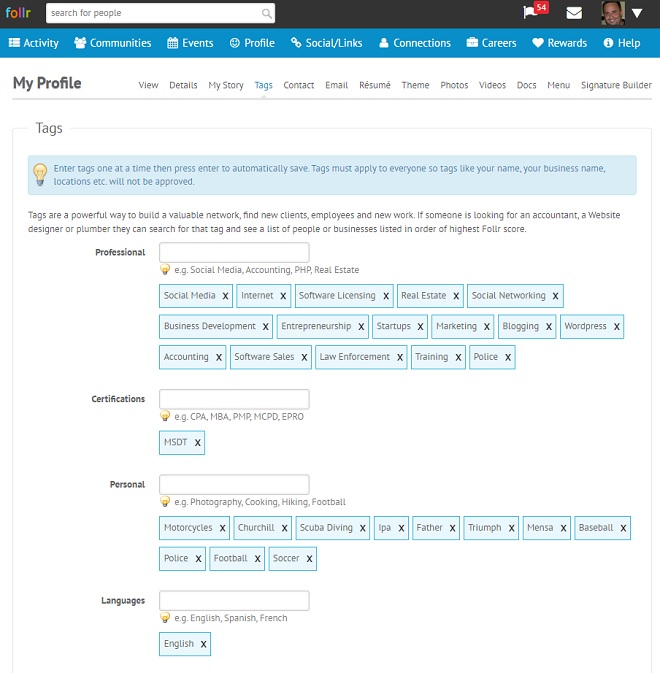Remove the Social Networking tag

pos(556,296)
